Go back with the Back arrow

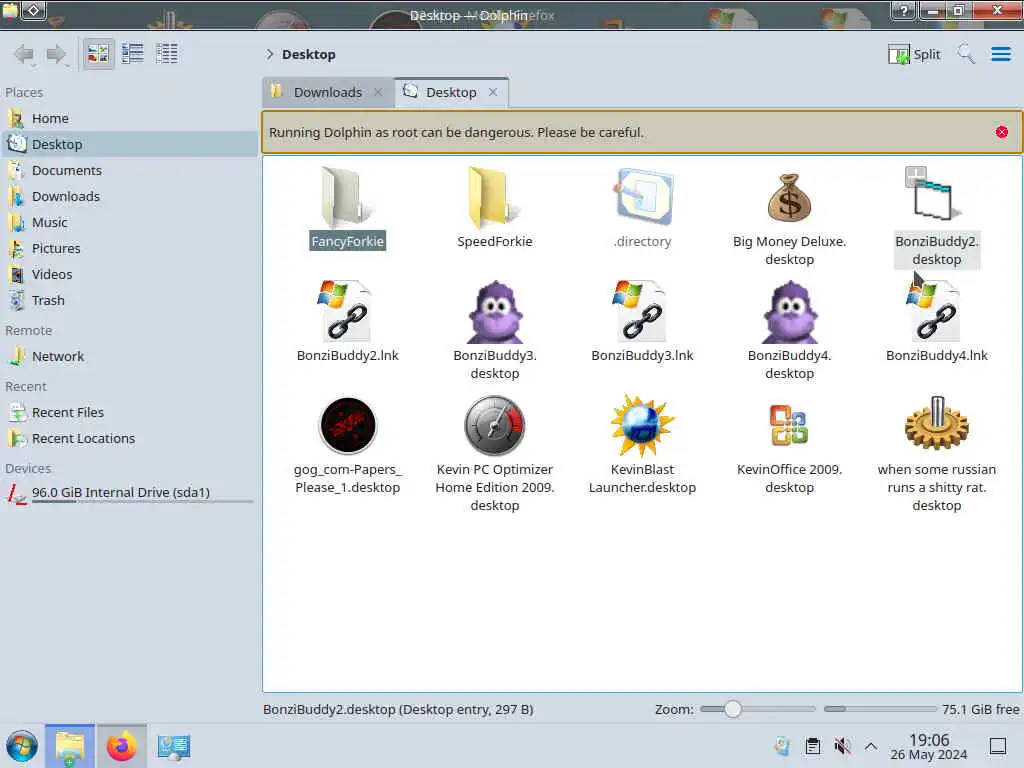point(24,54)
